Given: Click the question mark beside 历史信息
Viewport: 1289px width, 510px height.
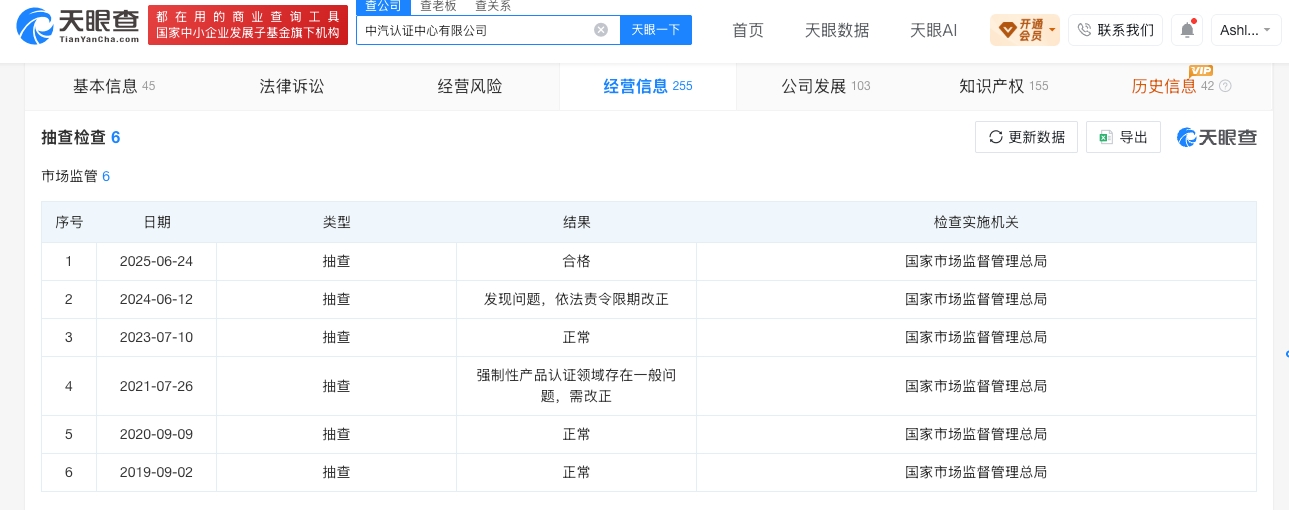Looking at the screenshot, I should click(1226, 86).
